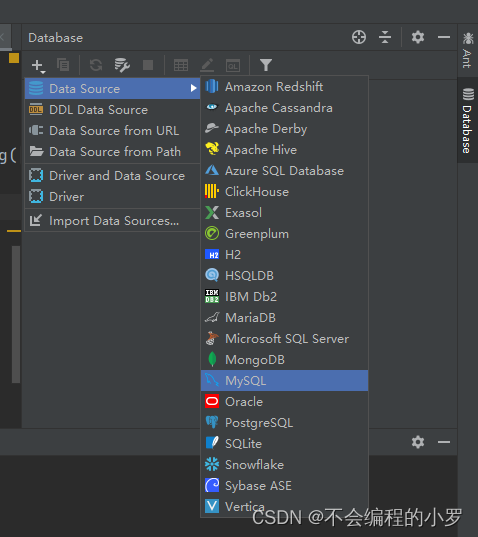
Task: Choose Data Source from Path
Action: click(113, 151)
